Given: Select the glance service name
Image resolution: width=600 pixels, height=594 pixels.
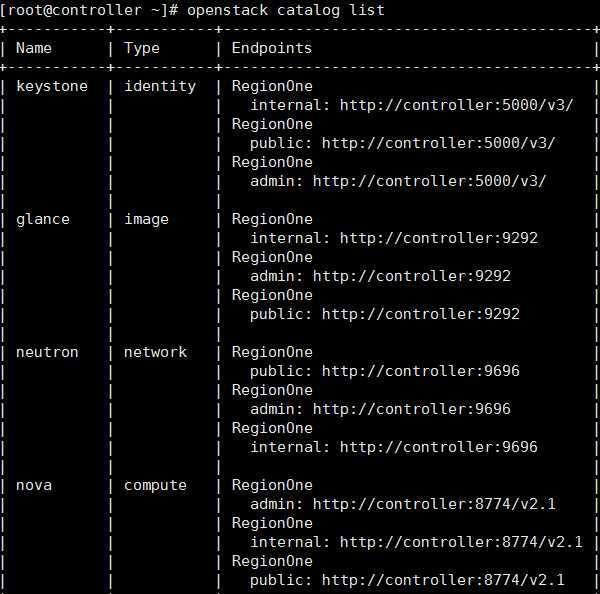Looking at the screenshot, I should click(43, 219).
